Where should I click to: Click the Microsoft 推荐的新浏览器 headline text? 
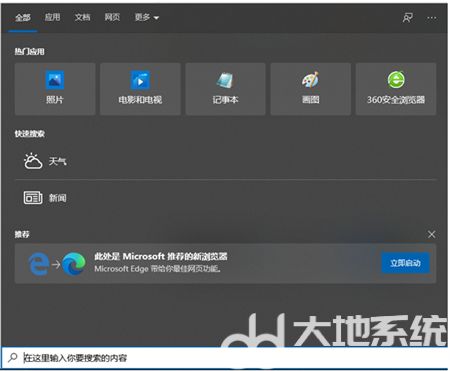(x=161, y=256)
